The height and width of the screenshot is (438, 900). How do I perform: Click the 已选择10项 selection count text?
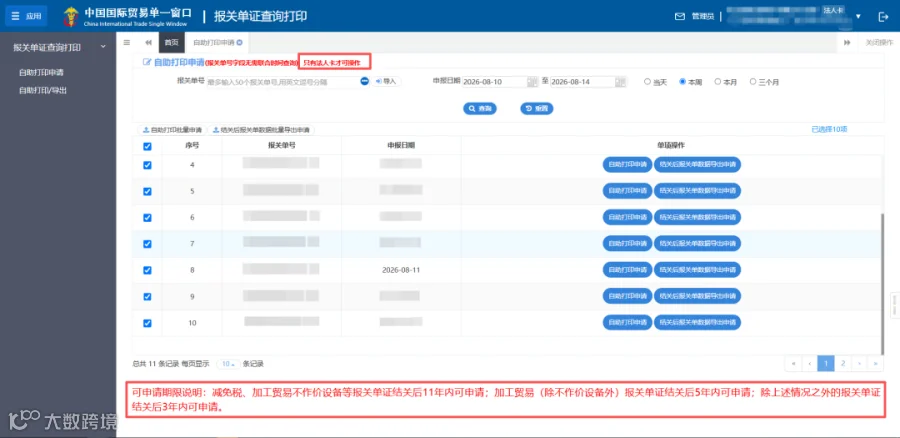coord(829,130)
